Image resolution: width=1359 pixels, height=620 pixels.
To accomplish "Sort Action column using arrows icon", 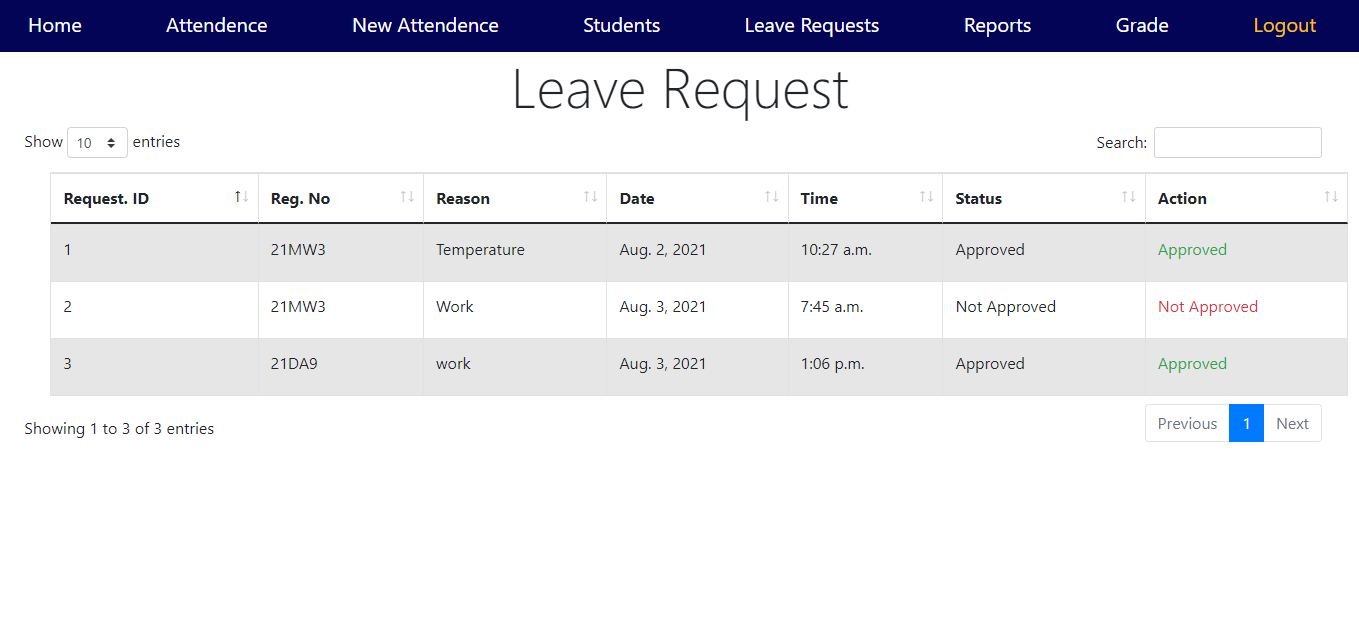I will 1331,197.
